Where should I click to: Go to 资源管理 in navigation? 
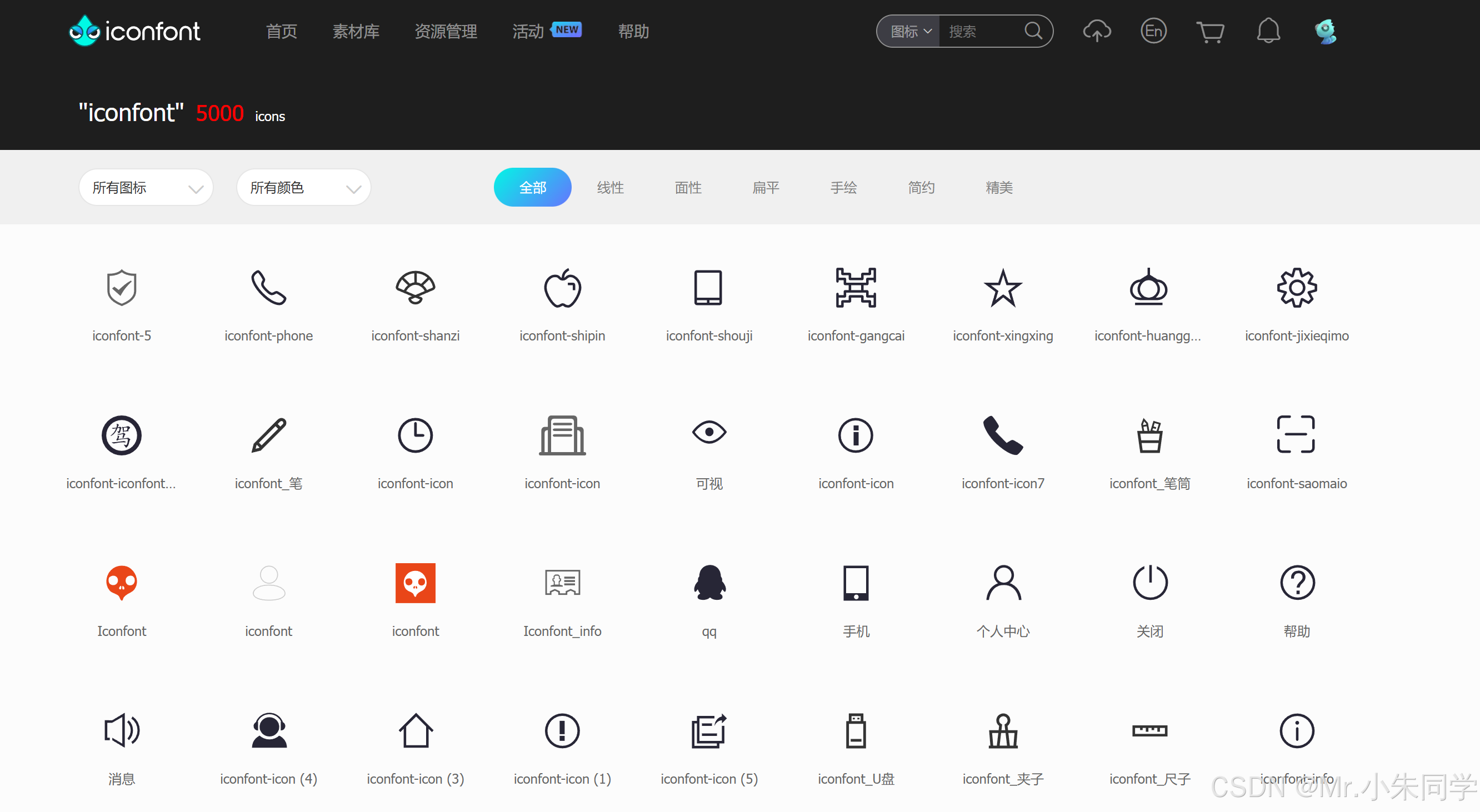(x=445, y=32)
